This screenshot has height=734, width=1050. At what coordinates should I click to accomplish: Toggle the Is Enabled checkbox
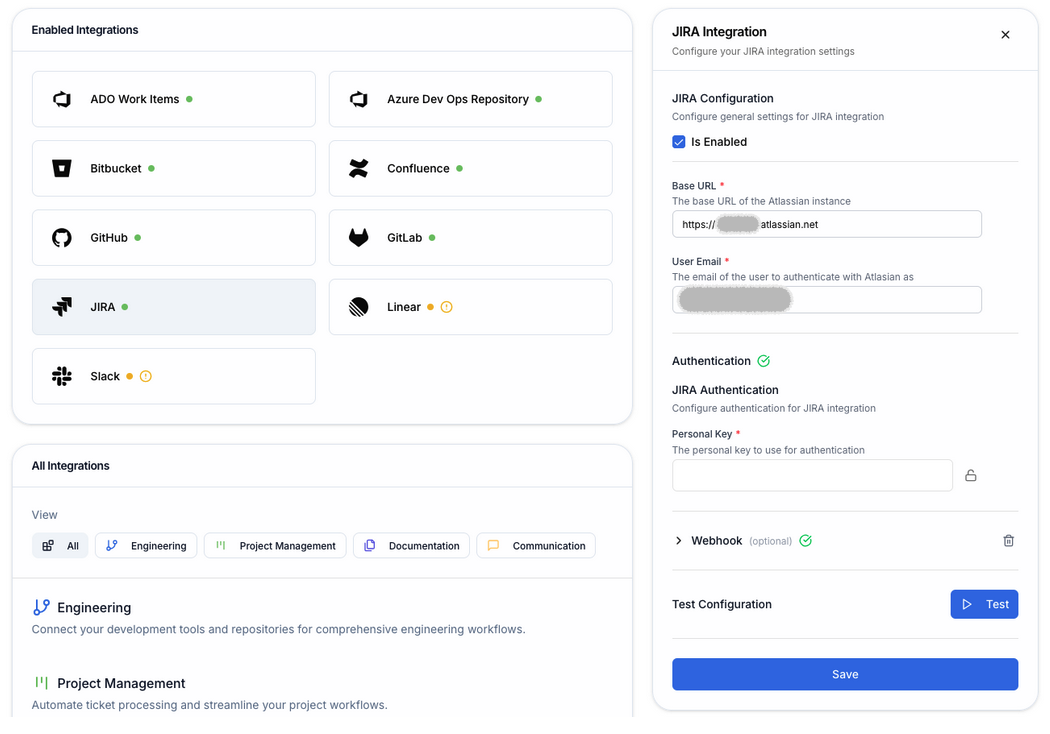(678, 142)
